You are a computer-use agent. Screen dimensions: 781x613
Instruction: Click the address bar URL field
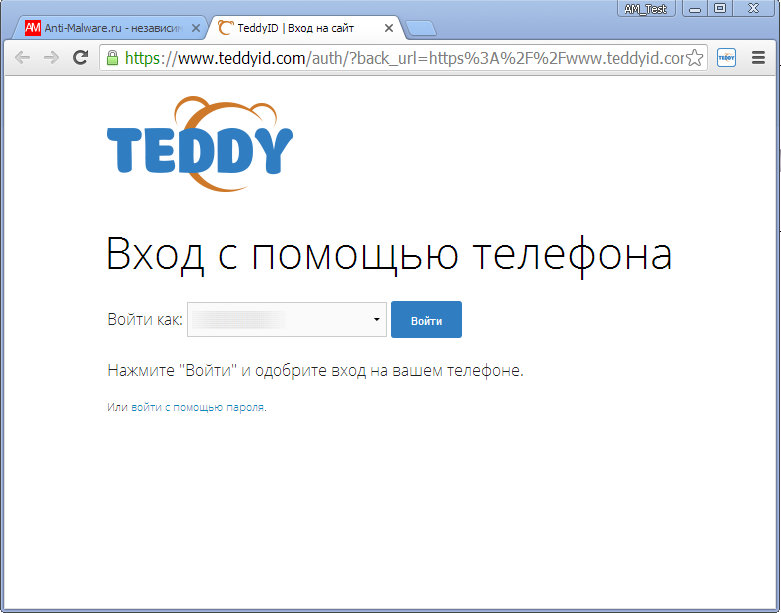tap(403, 58)
